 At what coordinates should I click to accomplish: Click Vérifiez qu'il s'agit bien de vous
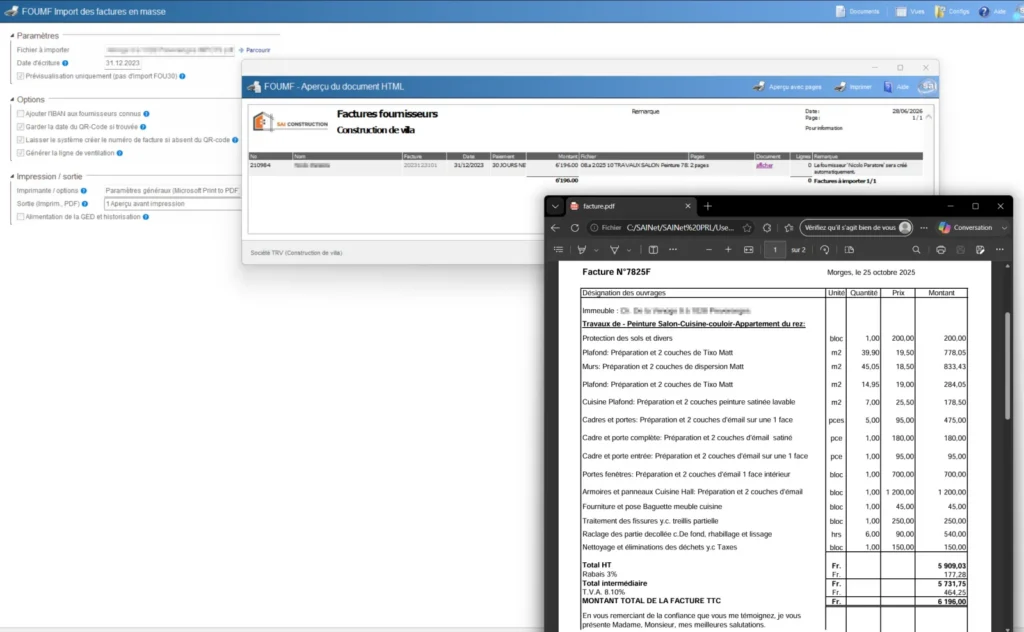pos(856,228)
